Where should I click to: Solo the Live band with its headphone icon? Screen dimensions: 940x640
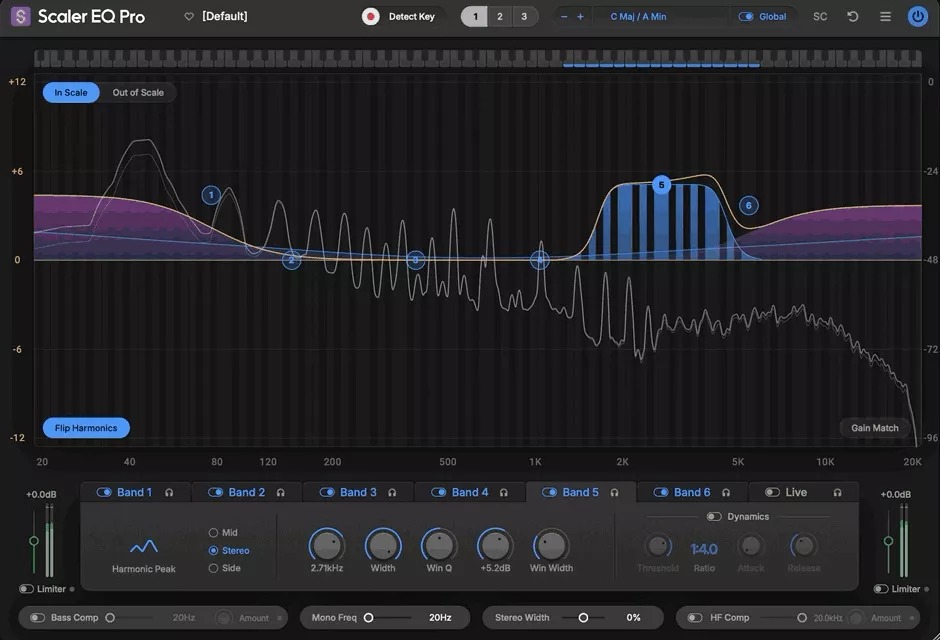pos(837,493)
